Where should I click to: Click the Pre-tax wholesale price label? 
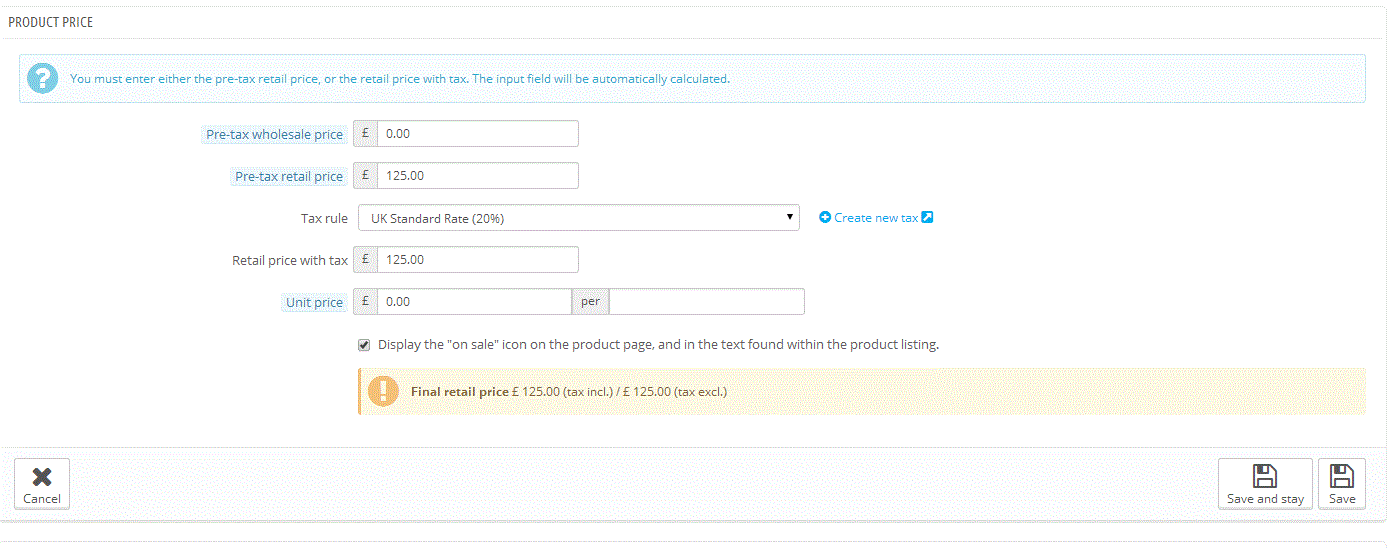tap(274, 134)
